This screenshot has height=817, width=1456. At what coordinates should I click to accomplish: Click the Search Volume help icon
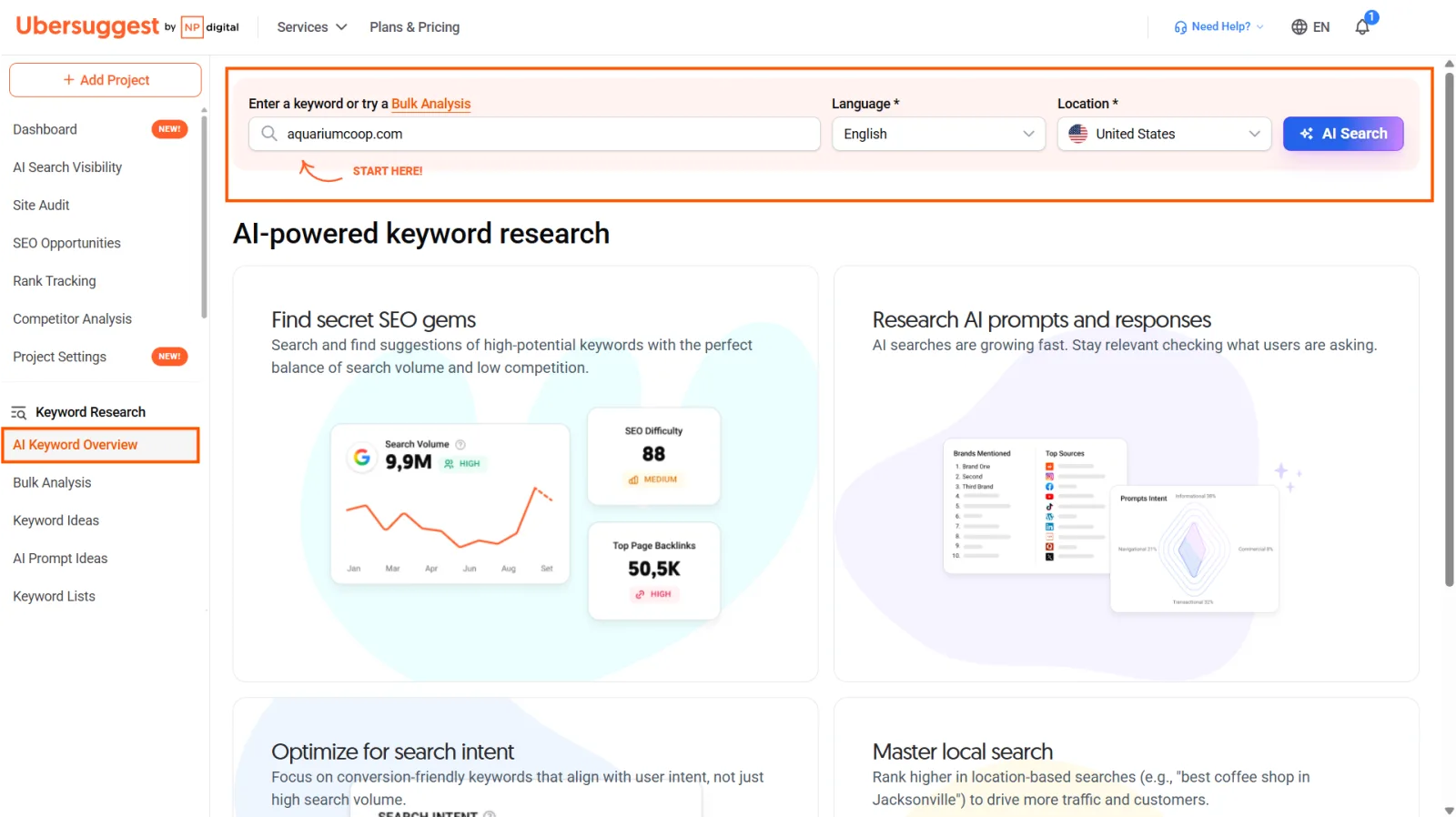pyautogui.click(x=460, y=445)
